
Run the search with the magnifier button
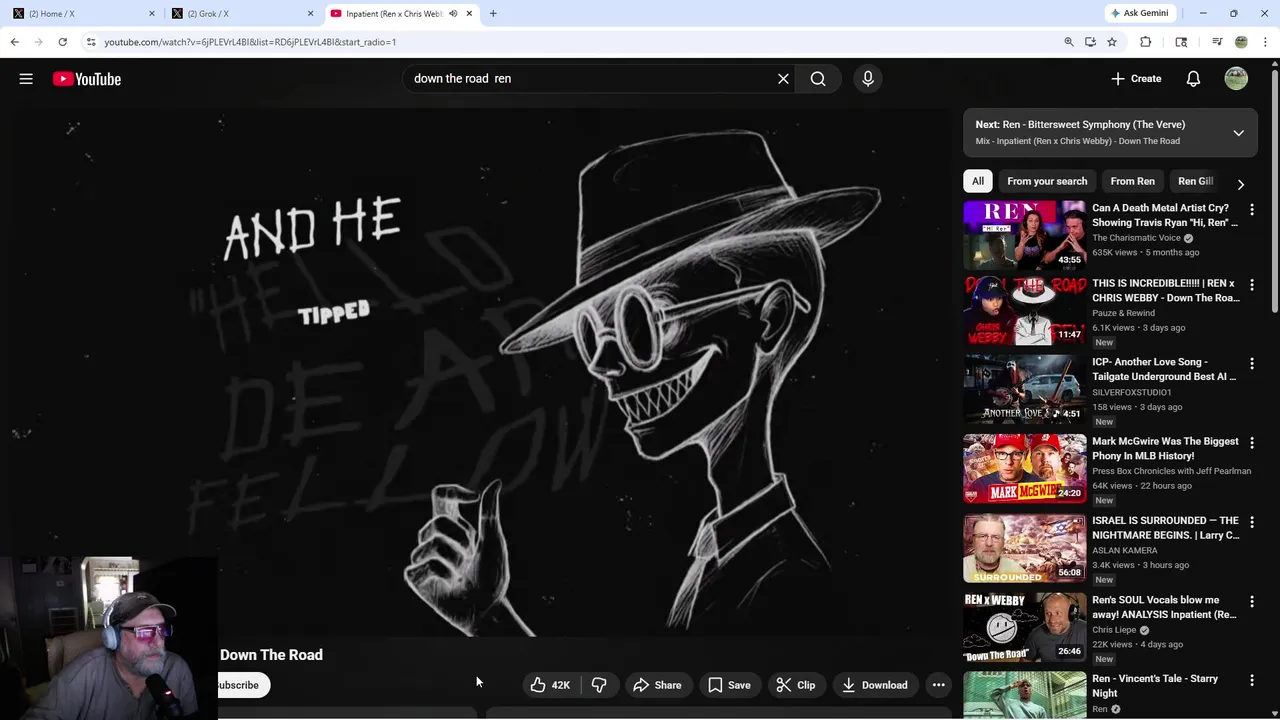[818, 79]
